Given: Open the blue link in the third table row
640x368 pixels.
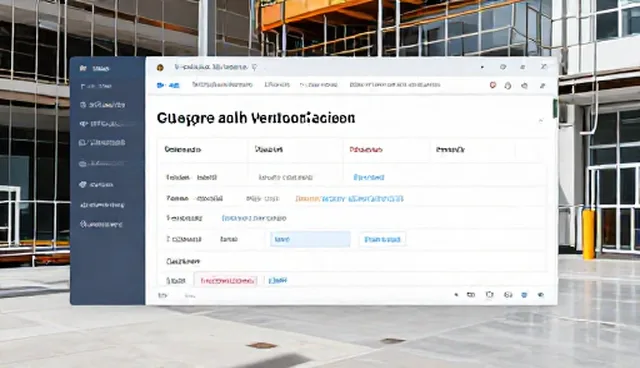Looking at the screenshot, I should point(254,218).
